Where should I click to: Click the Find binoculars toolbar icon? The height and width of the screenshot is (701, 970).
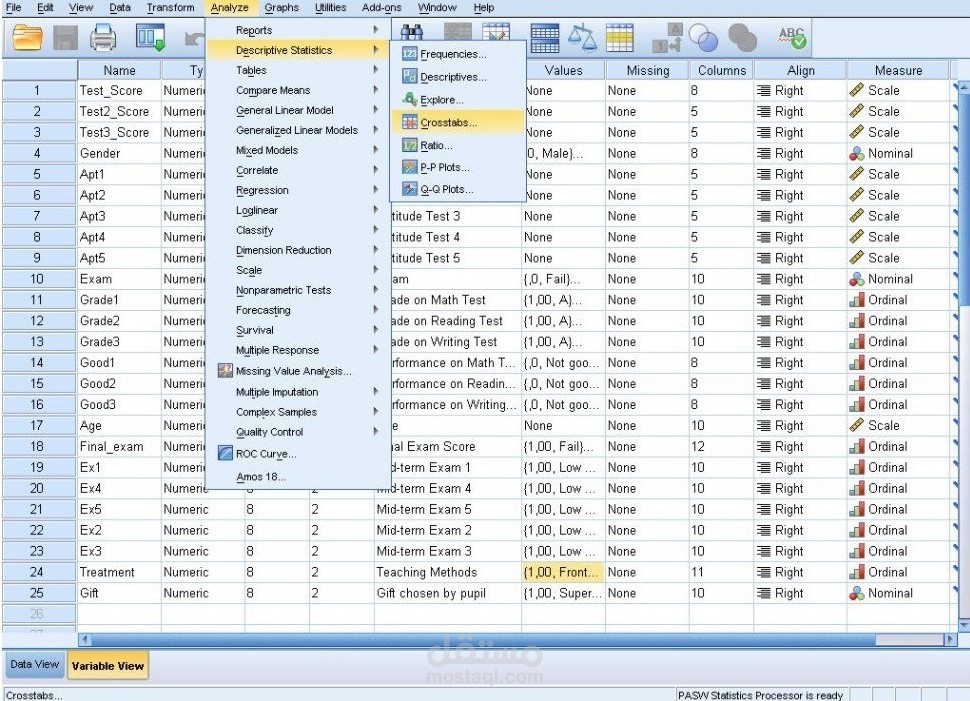[411, 32]
